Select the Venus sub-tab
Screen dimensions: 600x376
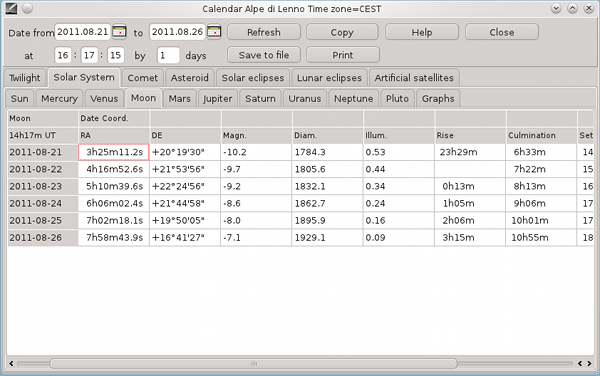(104, 99)
